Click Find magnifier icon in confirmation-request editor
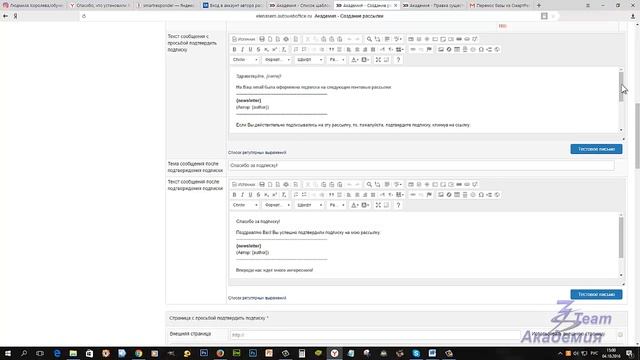Viewport: 640px width, 360px height. 369,39
